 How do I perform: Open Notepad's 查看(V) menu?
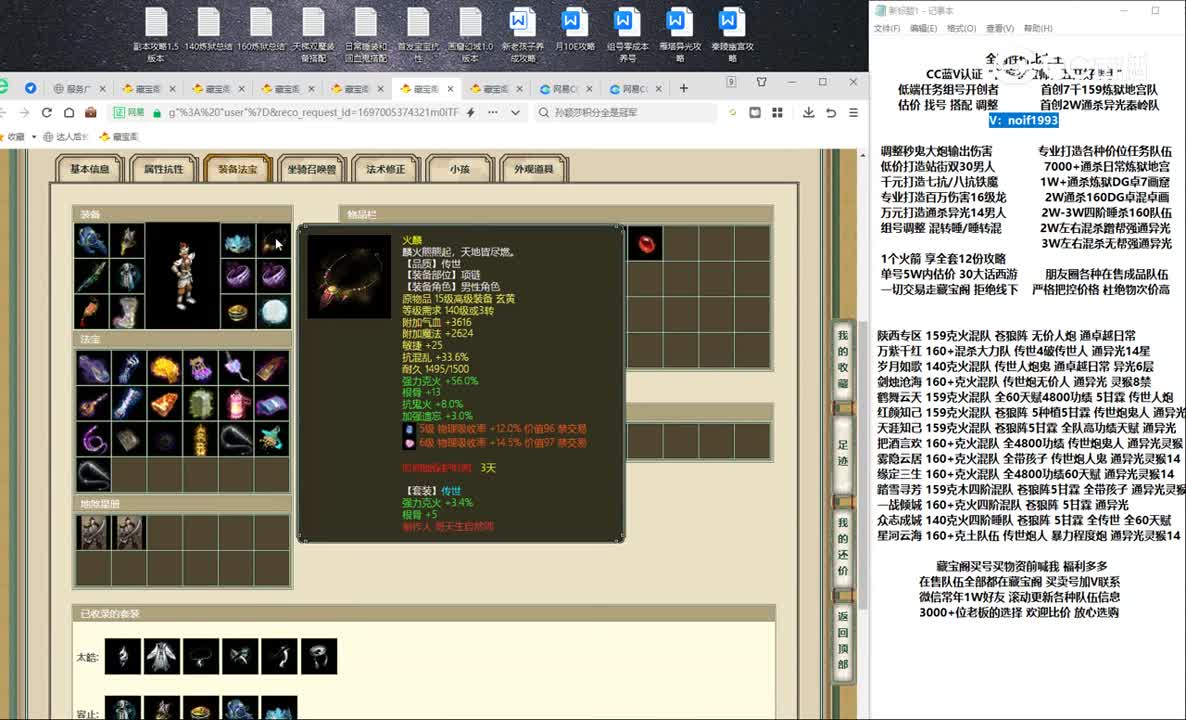coord(999,28)
